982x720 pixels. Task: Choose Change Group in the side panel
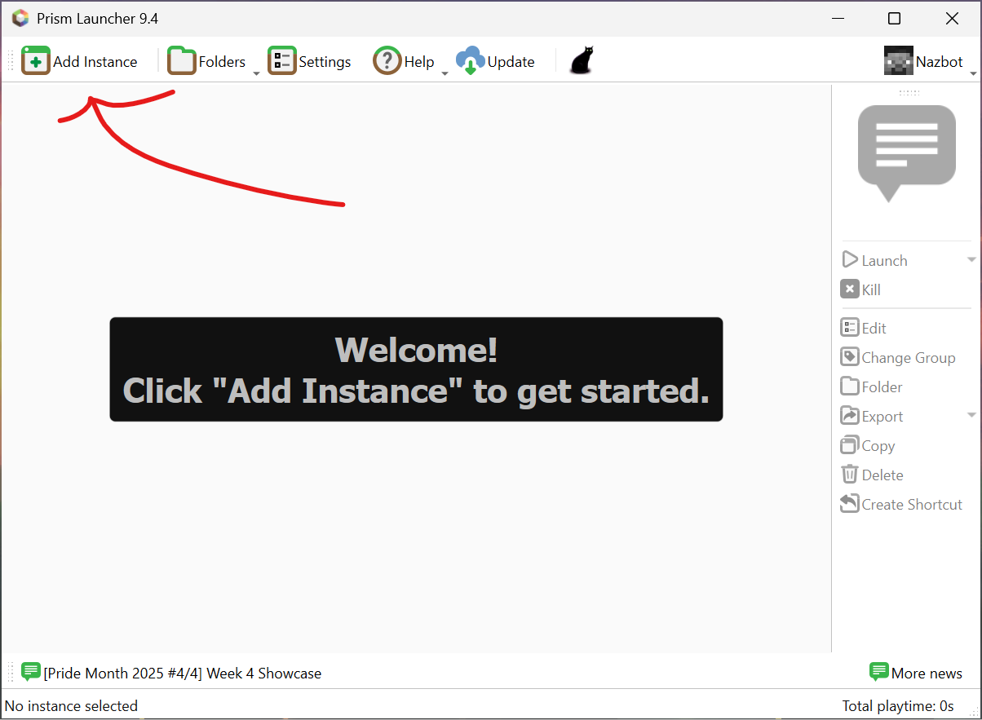[x=898, y=358]
